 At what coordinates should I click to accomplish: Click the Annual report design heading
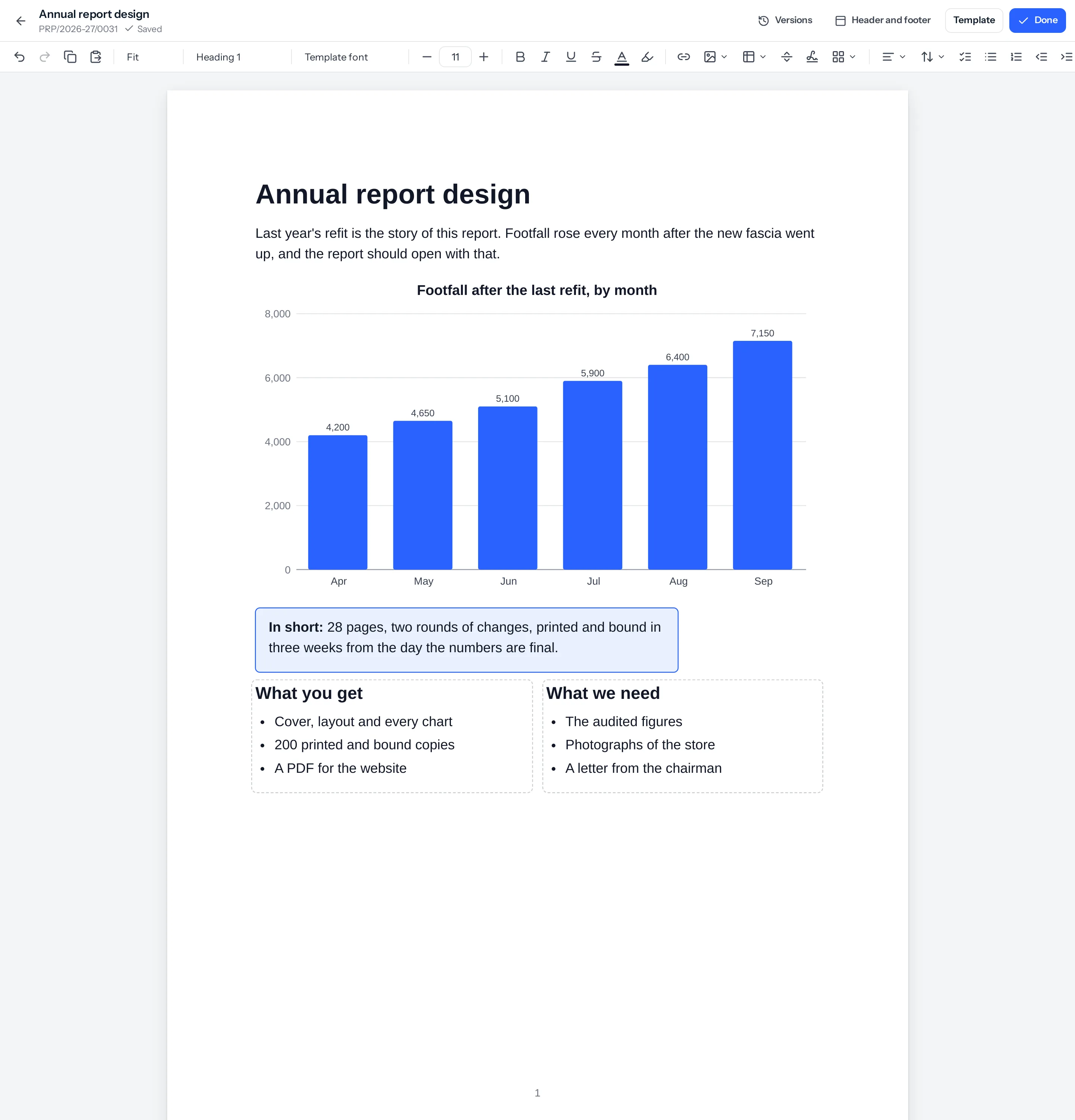[x=393, y=194]
